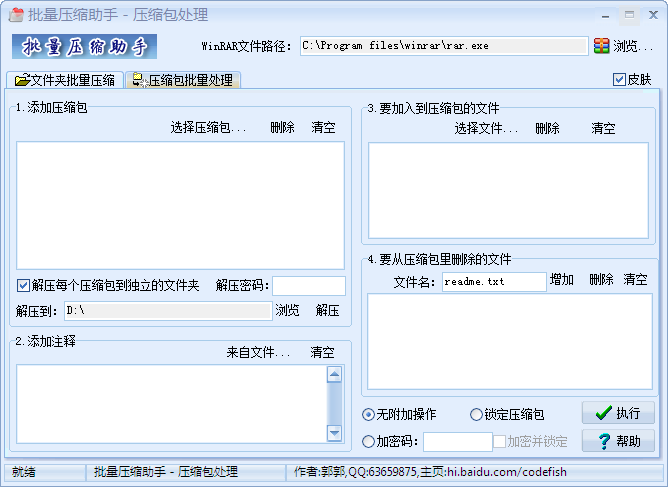
Task: Click the archive icon on 压缩包批量处理 tab
Action: 139,80
